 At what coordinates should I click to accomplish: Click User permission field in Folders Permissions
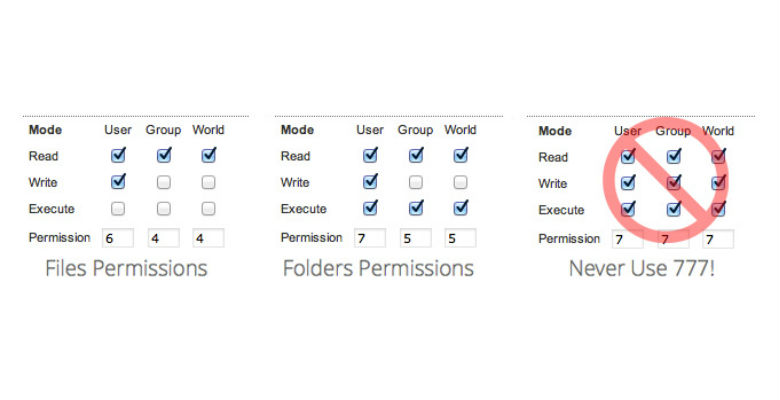point(370,238)
